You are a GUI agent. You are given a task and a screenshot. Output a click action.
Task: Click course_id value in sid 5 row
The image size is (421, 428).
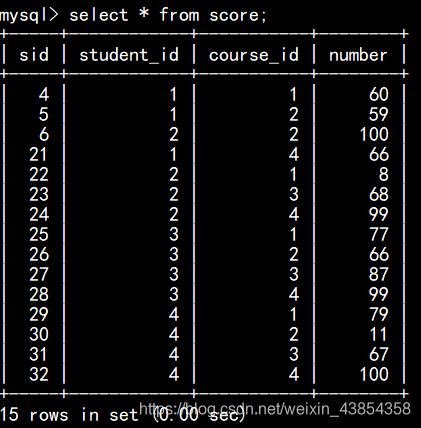pyautogui.click(x=294, y=114)
